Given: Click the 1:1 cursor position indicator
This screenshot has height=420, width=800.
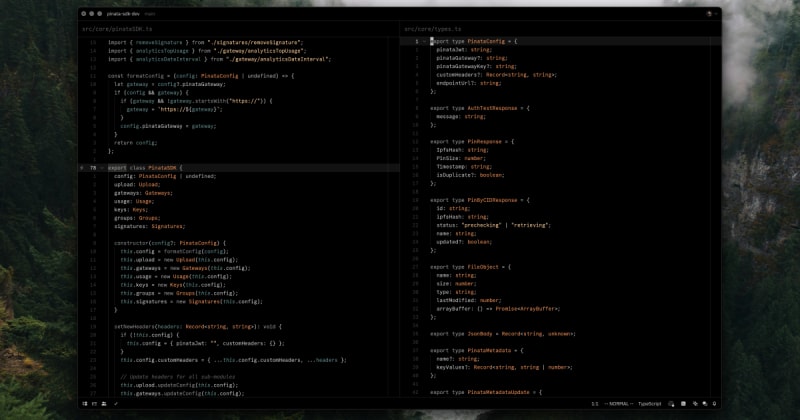Looking at the screenshot, I should tap(594, 404).
